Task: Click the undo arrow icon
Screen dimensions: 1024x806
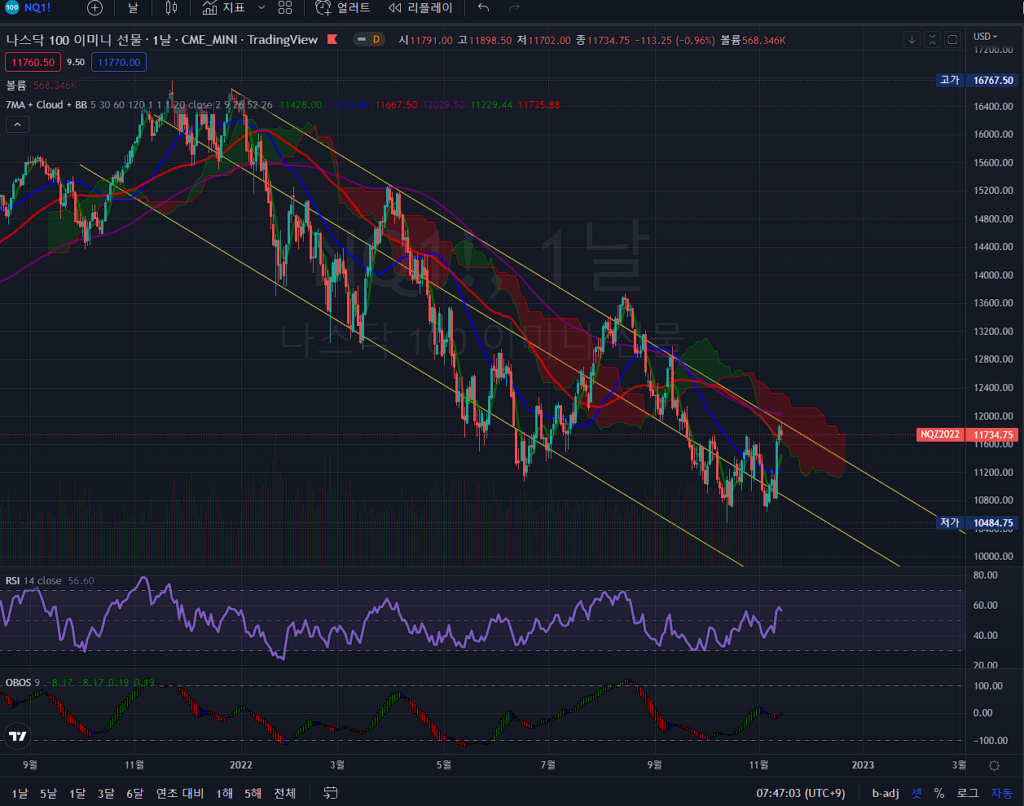Action: 484,8
